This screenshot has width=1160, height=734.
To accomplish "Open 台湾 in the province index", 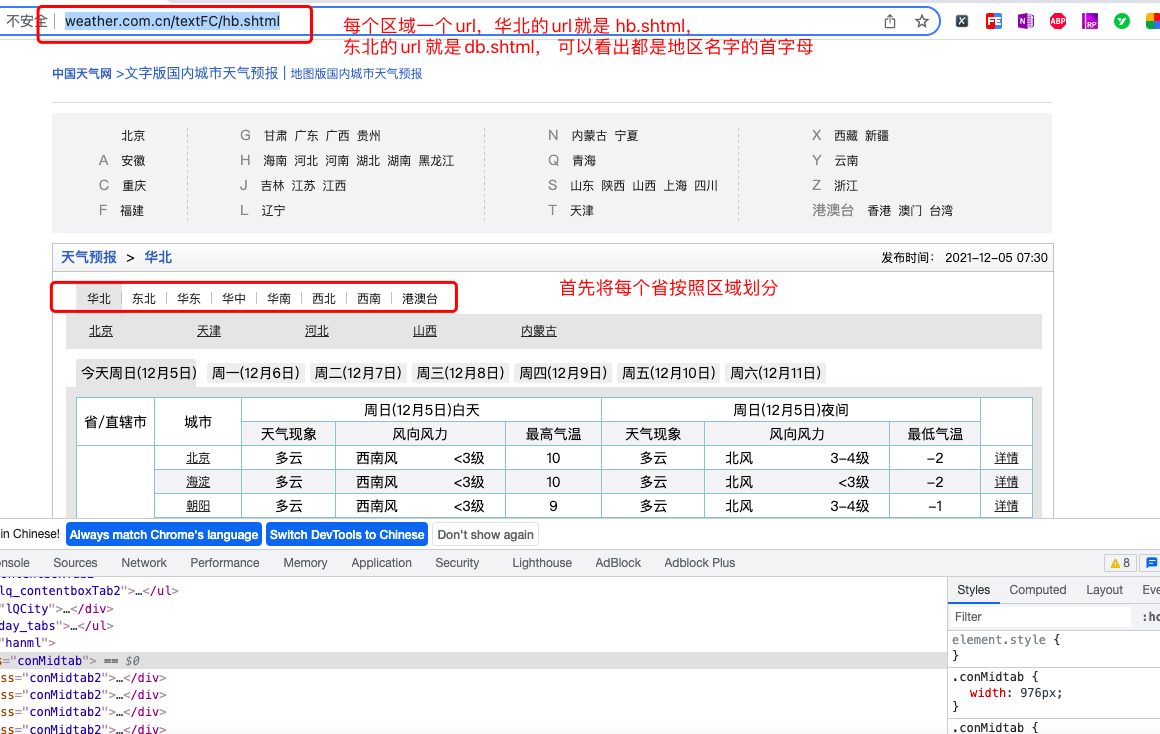I will [941, 211].
